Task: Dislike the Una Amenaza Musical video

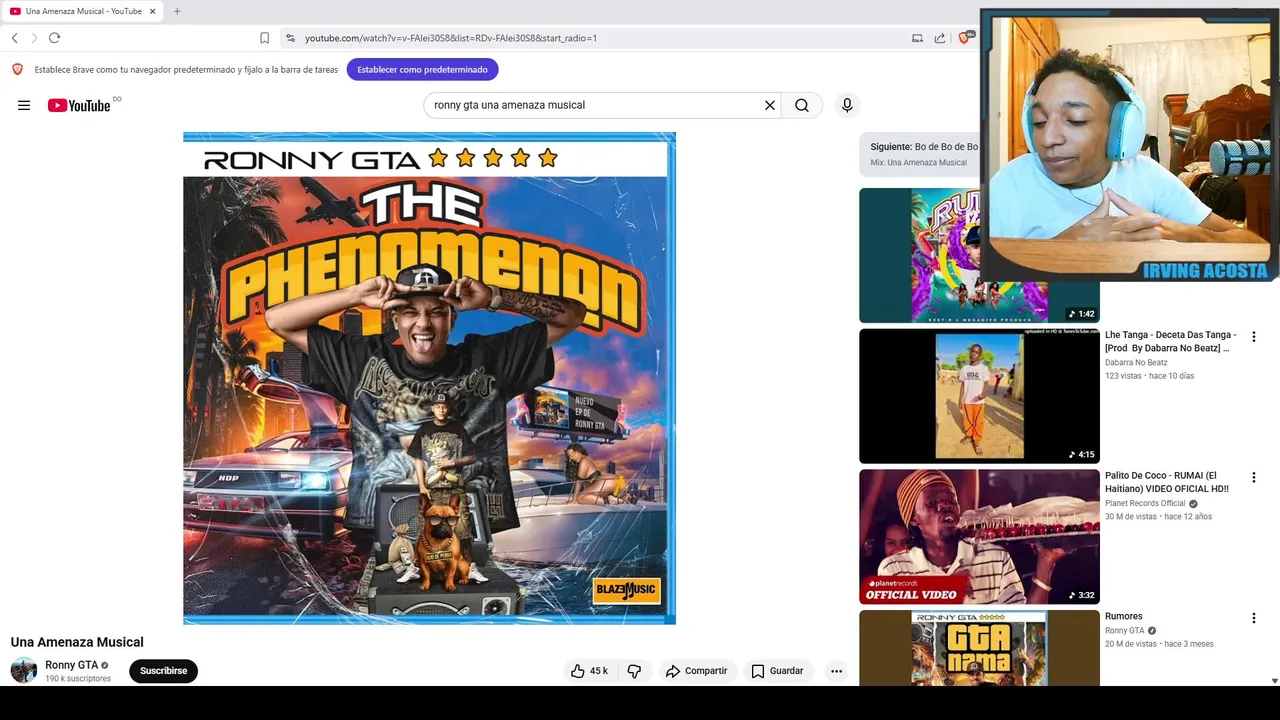Action: click(634, 671)
